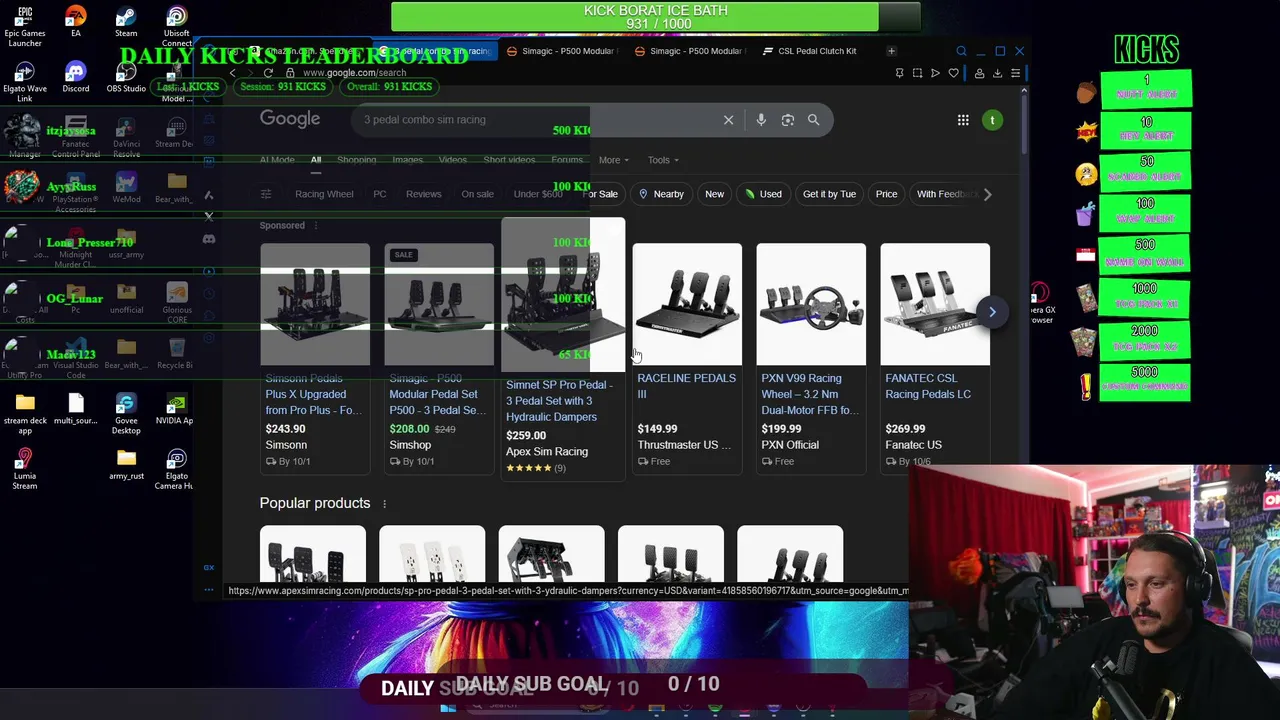Launch Elgato Camera Hub from the desktop
The height and width of the screenshot is (720, 1280).
coord(176,468)
